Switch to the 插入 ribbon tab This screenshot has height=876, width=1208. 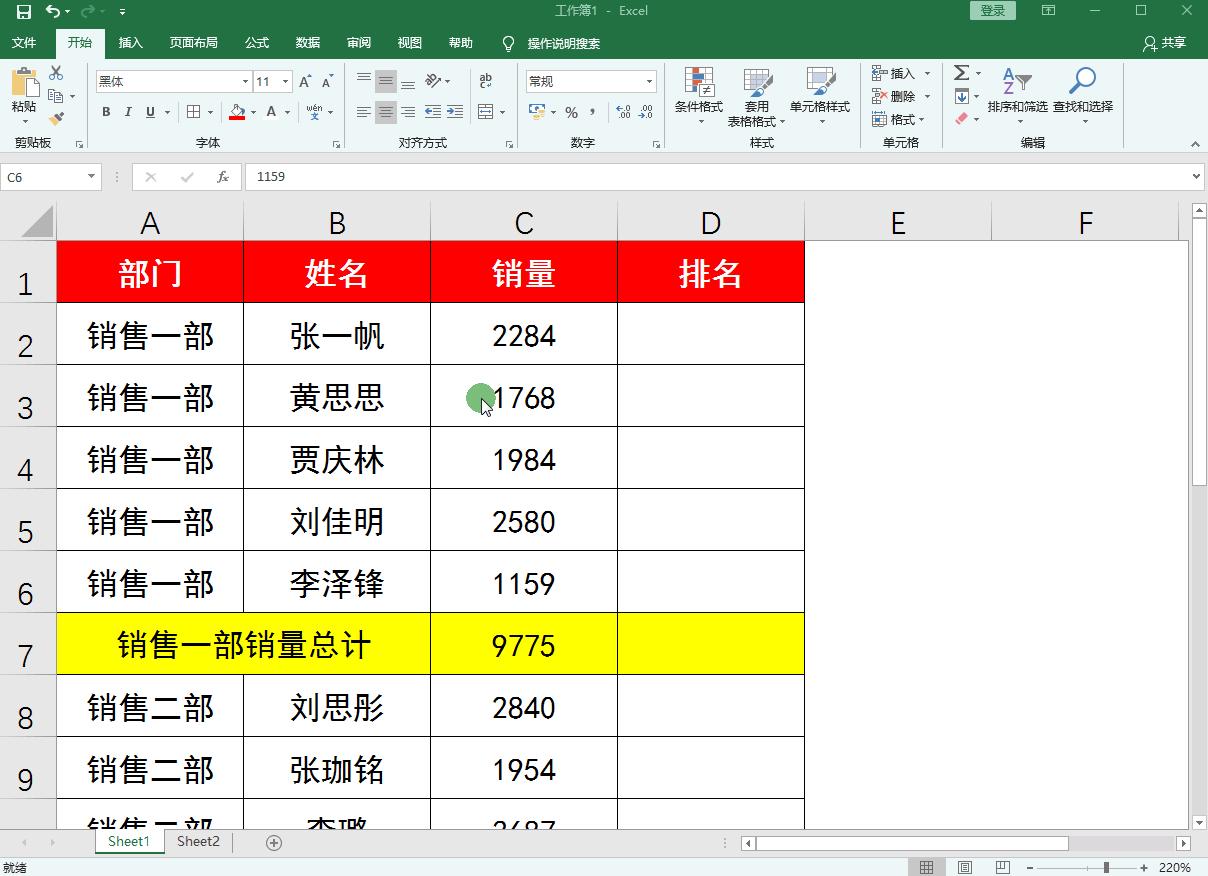coord(131,43)
